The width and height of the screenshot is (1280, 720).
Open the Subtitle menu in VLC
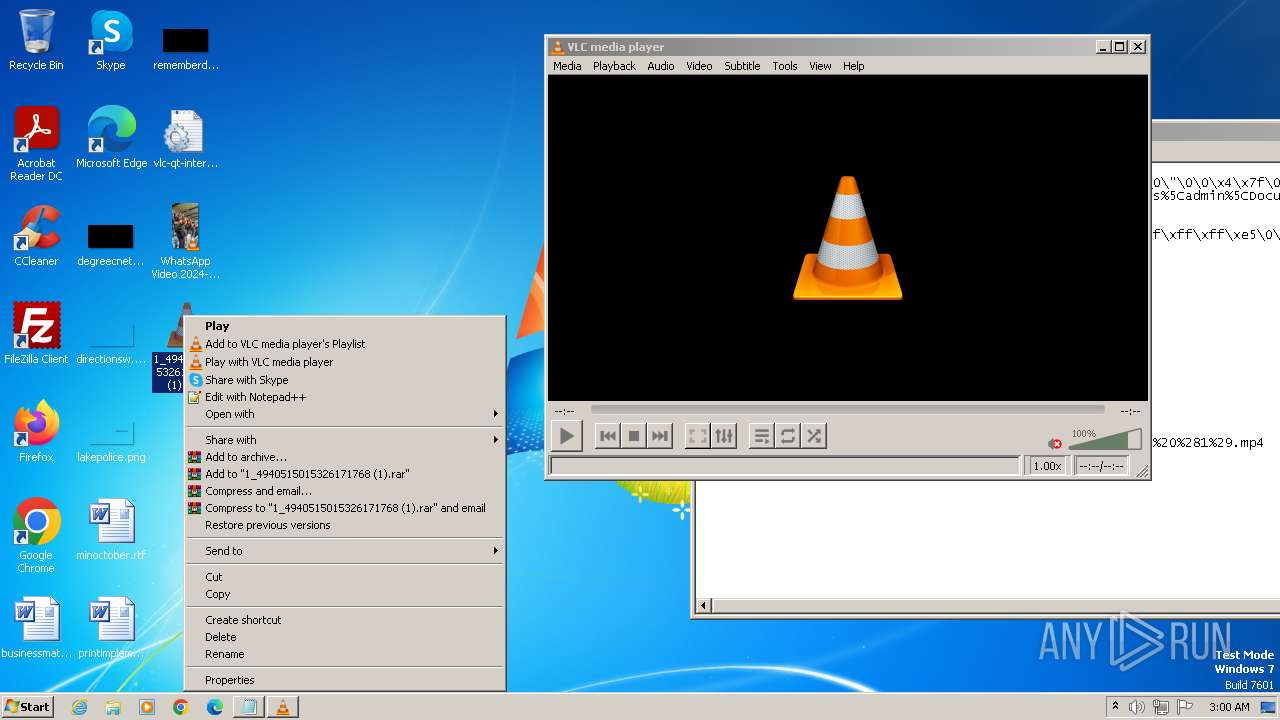click(x=742, y=66)
